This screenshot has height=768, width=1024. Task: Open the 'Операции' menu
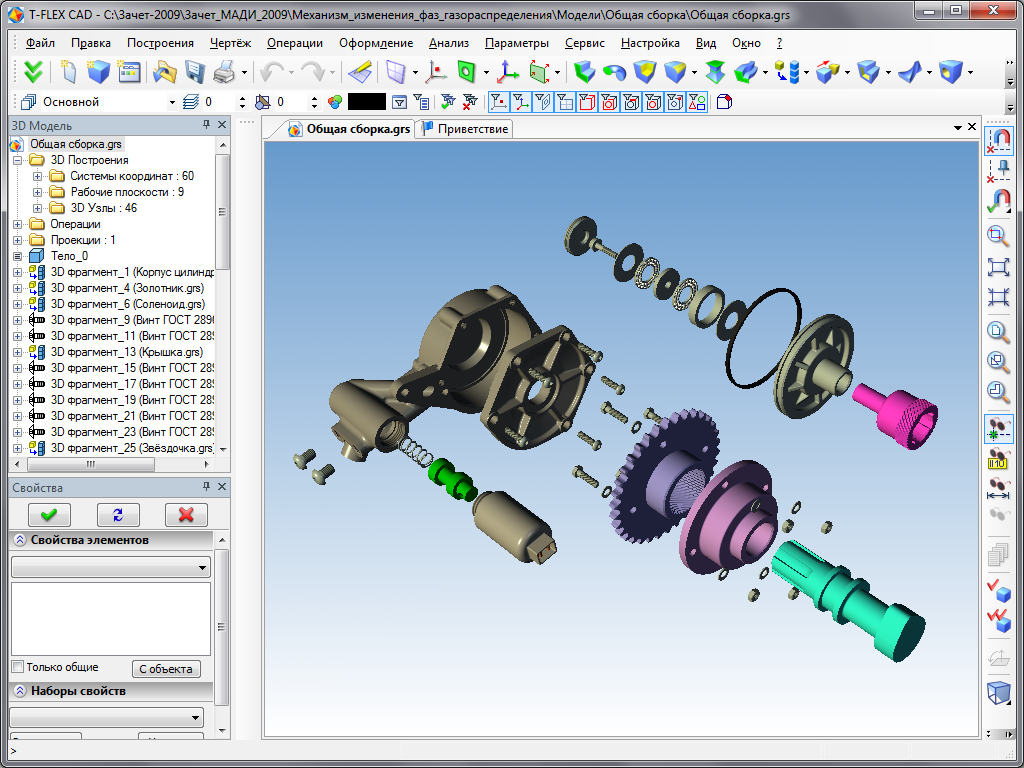tap(294, 43)
